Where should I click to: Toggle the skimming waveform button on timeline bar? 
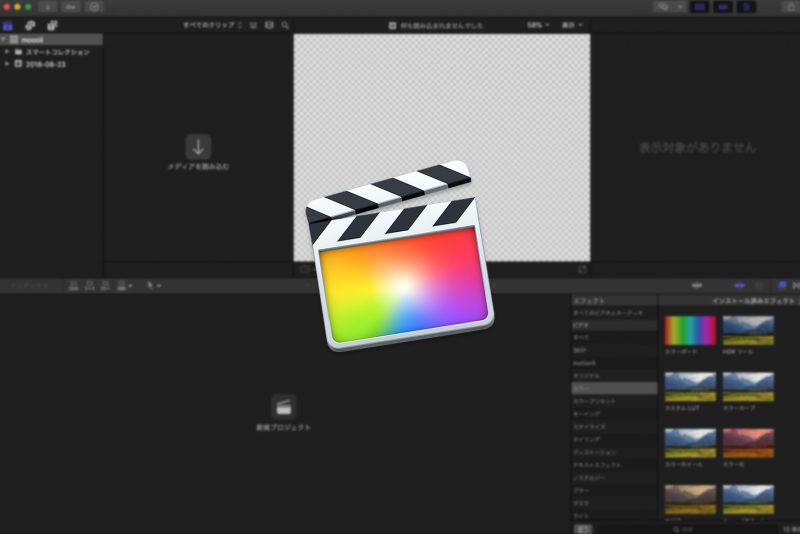click(x=696, y=286)
